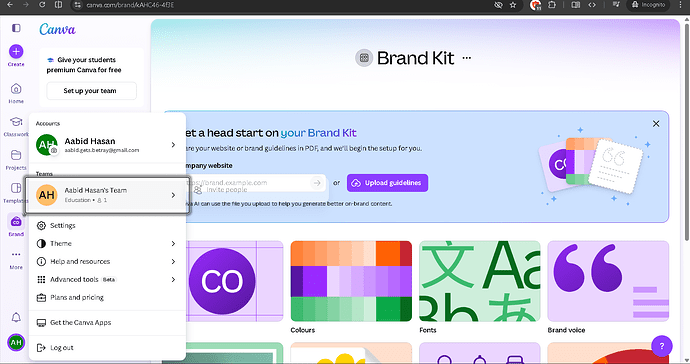
Task: Open the Brand voice card
Action: point(608,281)
